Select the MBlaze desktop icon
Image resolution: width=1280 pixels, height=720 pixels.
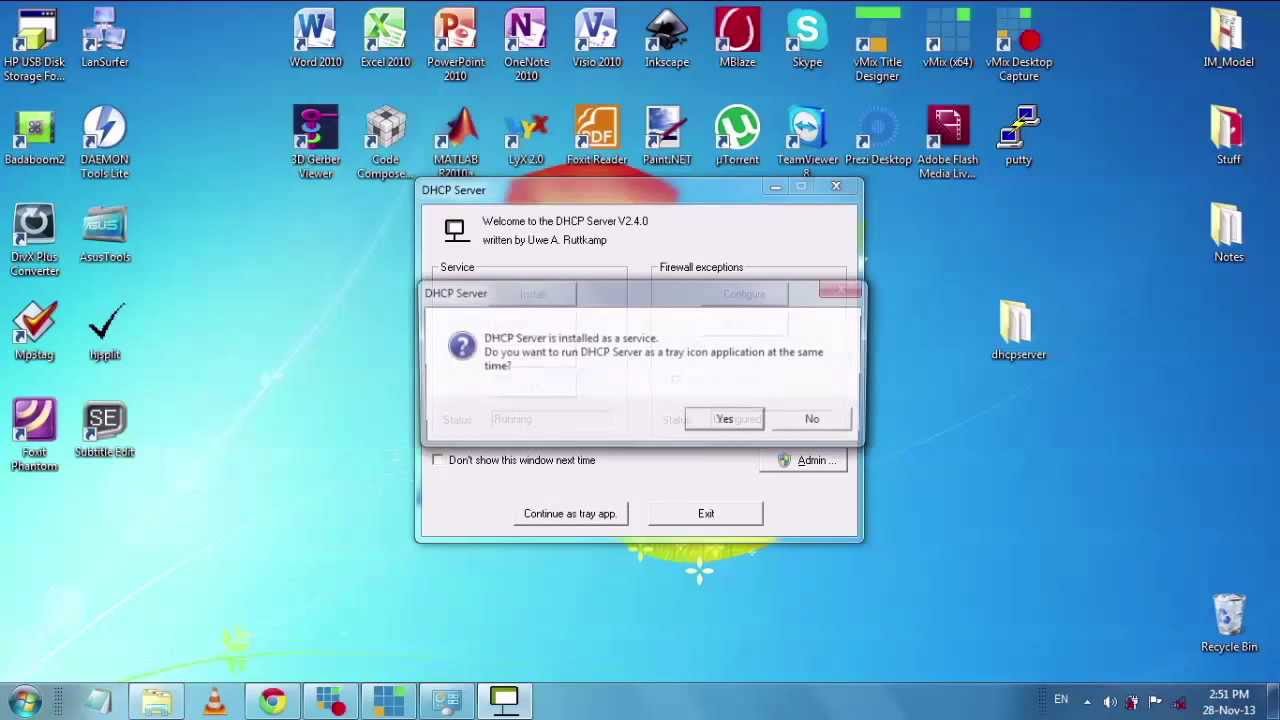point(737,38)
